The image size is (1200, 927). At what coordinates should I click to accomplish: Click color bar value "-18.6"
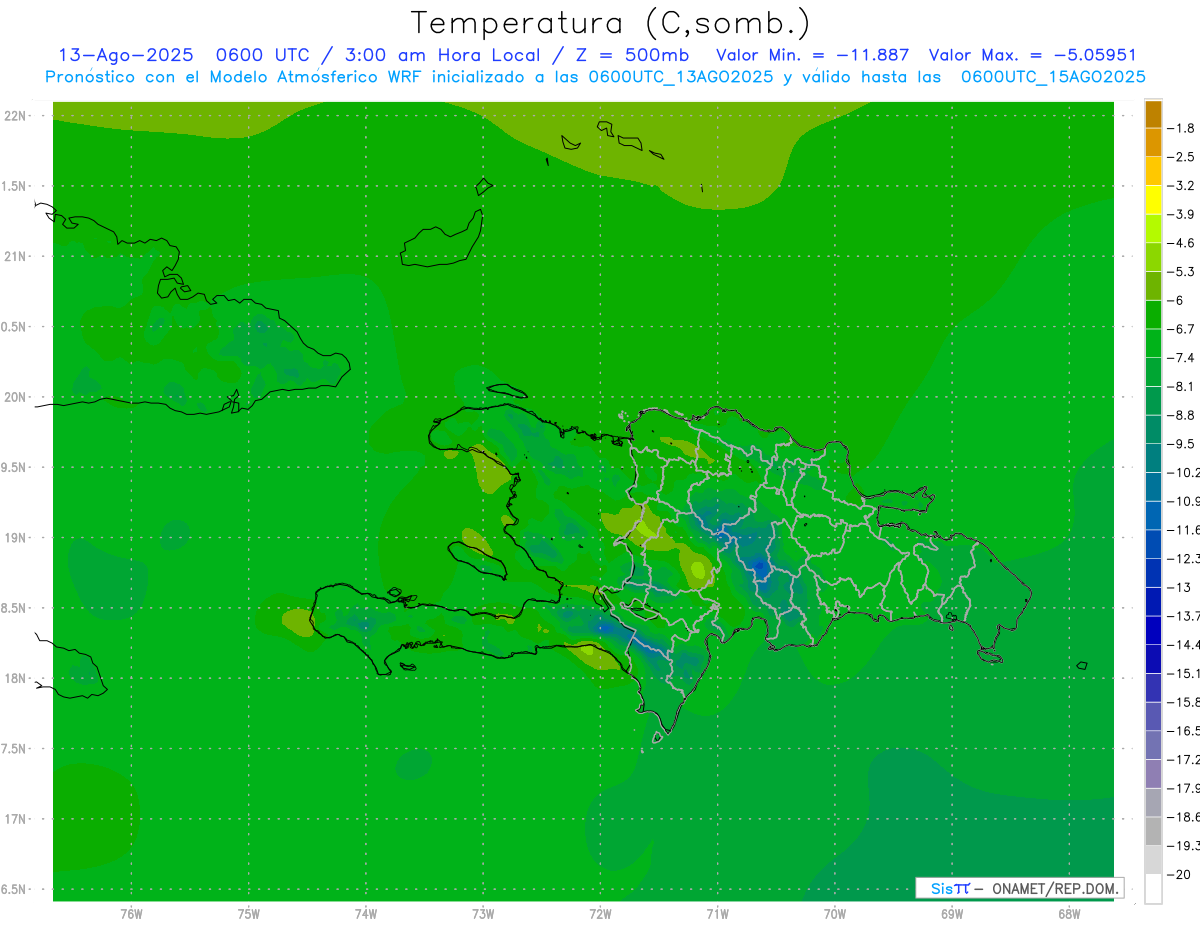[1184, 817]
